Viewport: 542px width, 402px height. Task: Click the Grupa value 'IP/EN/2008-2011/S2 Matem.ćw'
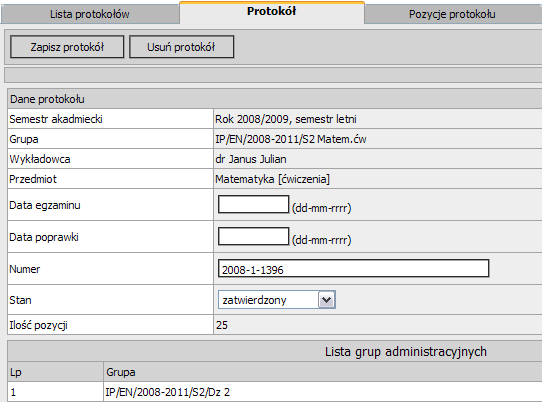[291, 139]
